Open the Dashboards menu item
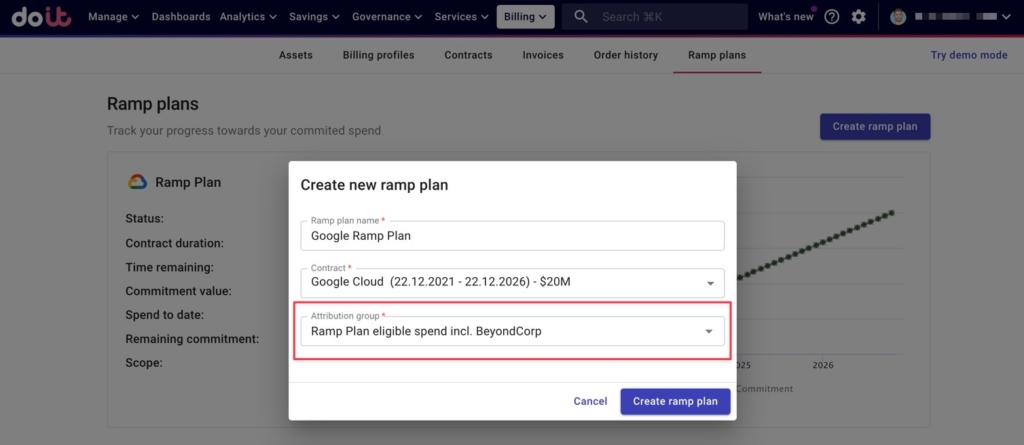This screenshot has width=1024, height=445. (x=181, y=17)
